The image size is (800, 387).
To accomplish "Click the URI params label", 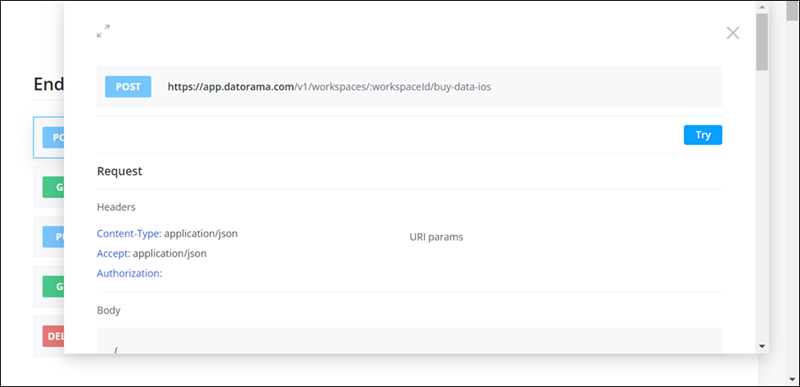I will pos(436,237).
